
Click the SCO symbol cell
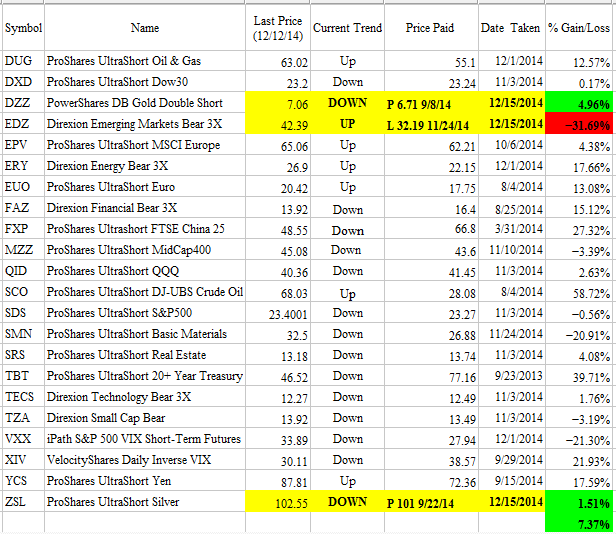click(23, 292)
